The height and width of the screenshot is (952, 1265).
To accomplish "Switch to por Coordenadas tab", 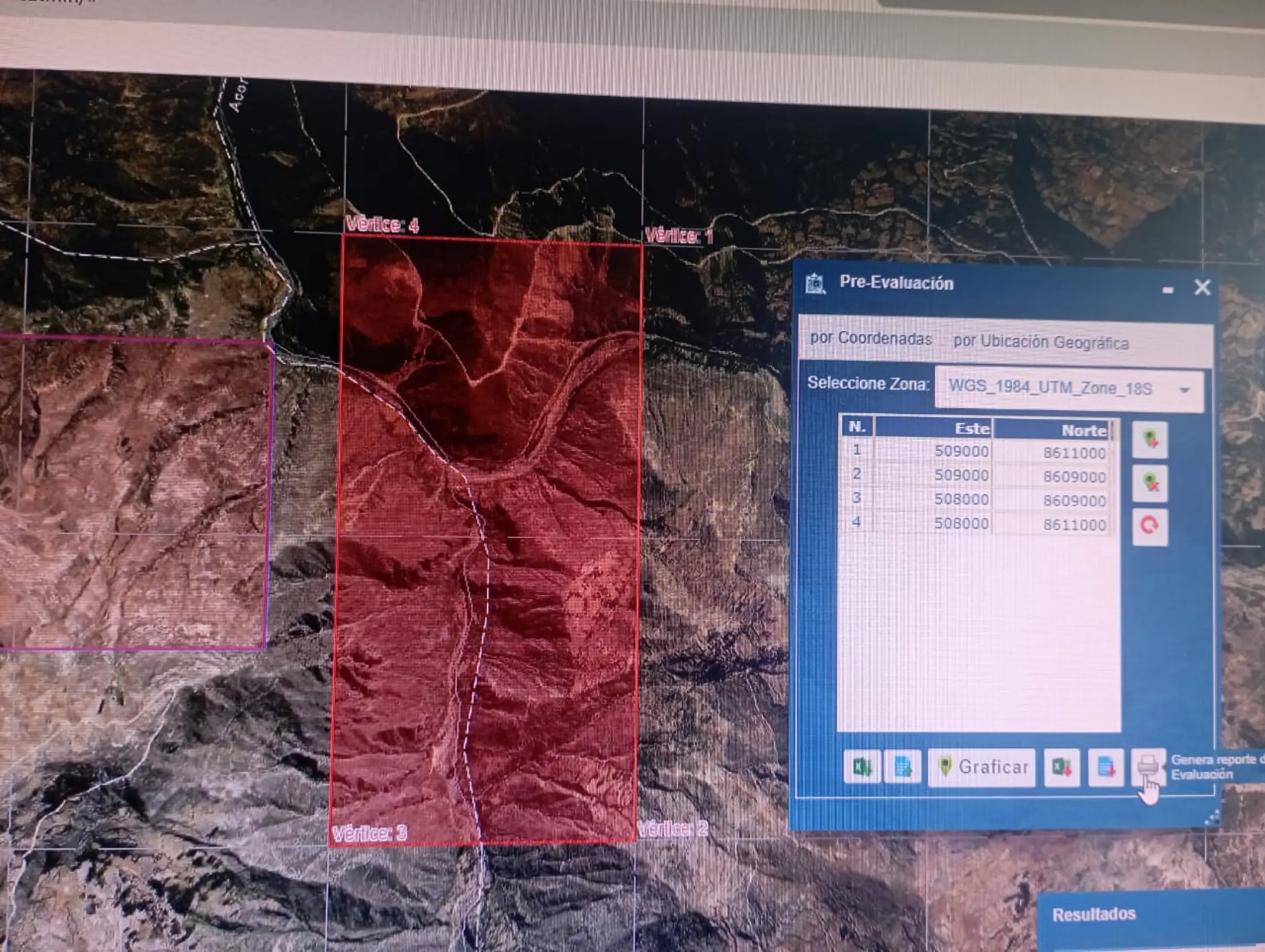I will pyautogui.click(x=870, y=339).
